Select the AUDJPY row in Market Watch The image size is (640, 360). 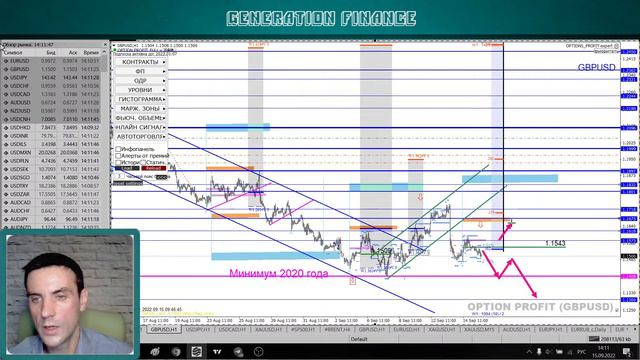click(51, 219)
